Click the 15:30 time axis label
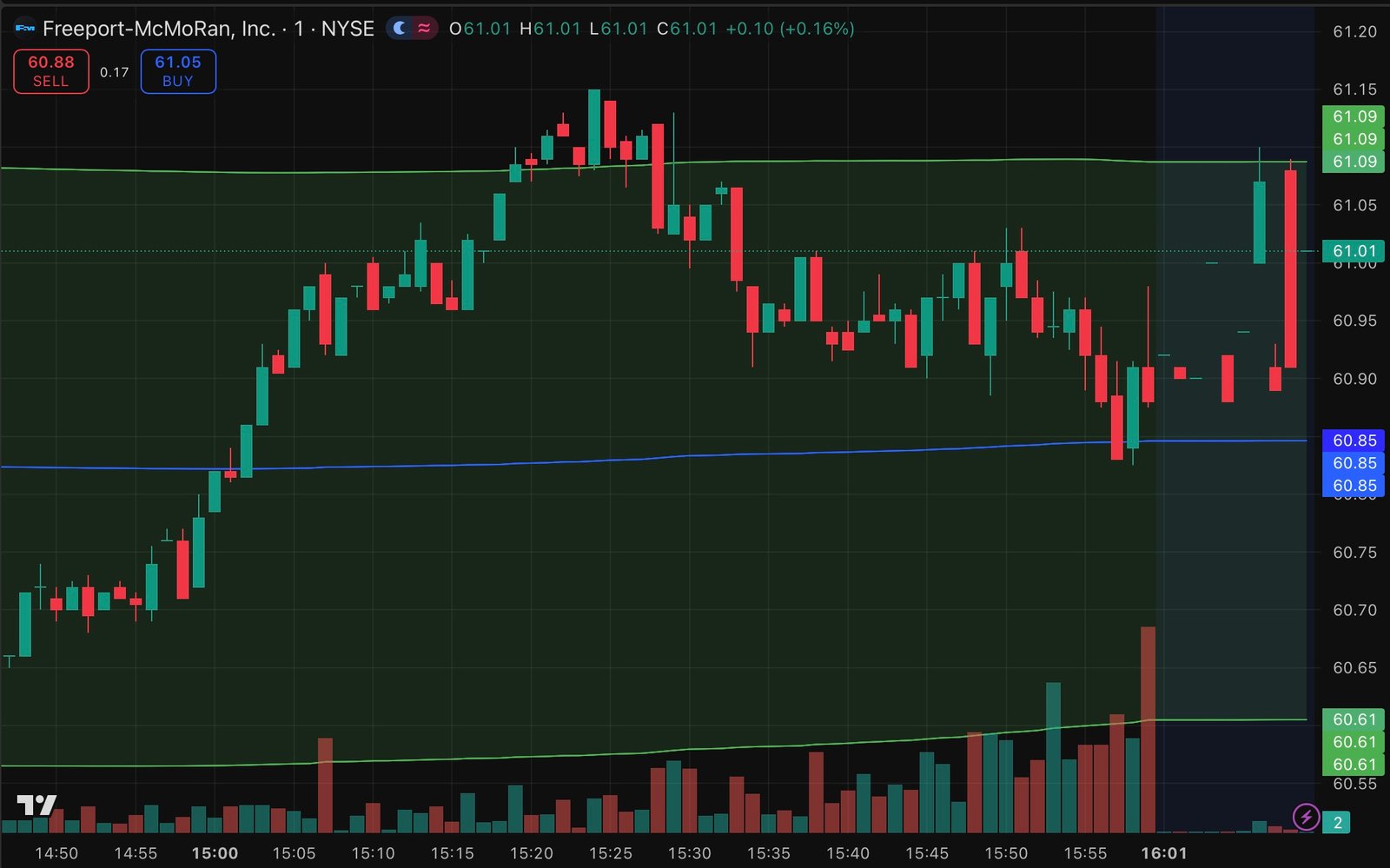1390x868 pixels. 689,853
